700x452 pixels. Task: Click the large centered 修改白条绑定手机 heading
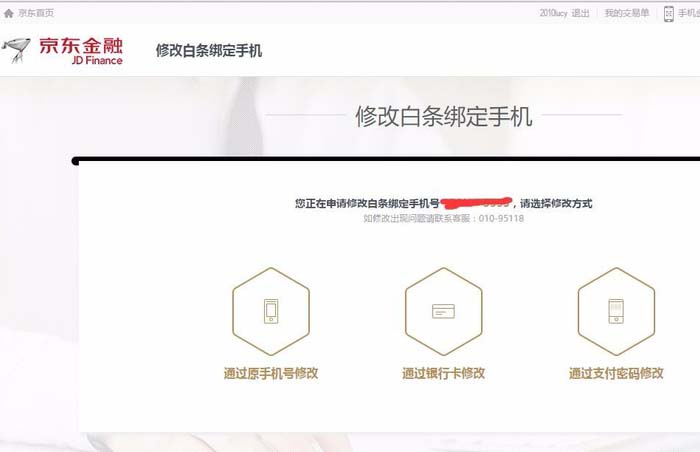(x=444, y=116)
